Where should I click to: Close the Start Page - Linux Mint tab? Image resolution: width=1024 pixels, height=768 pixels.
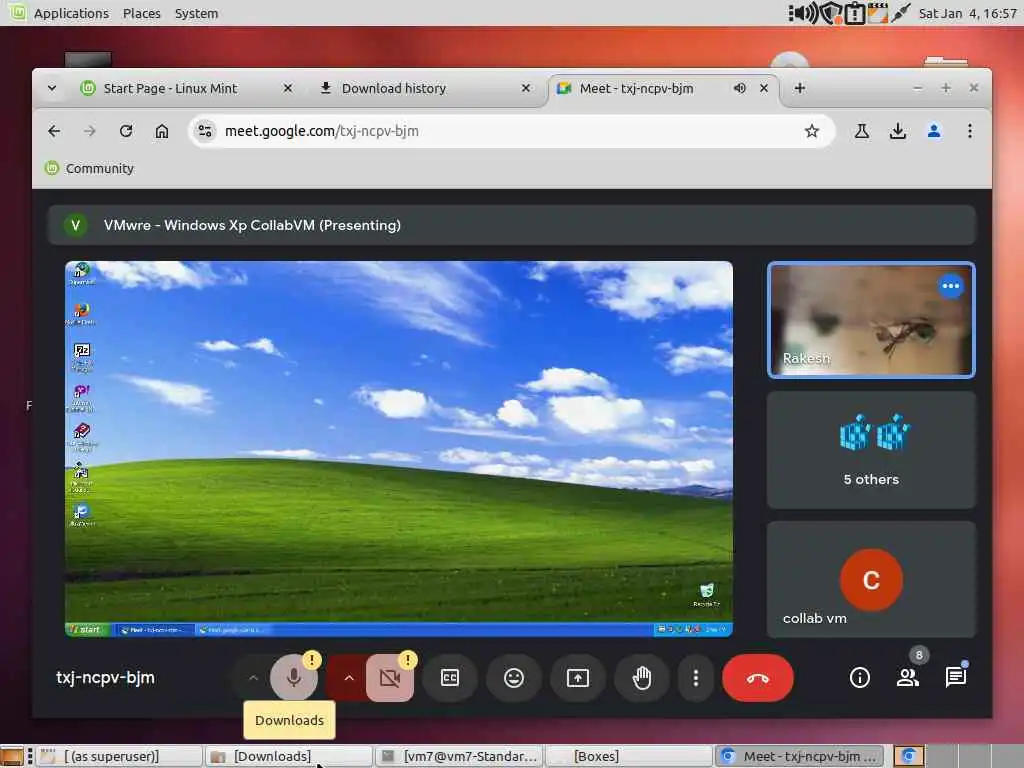pyautogui.click(x=287, y=88)
